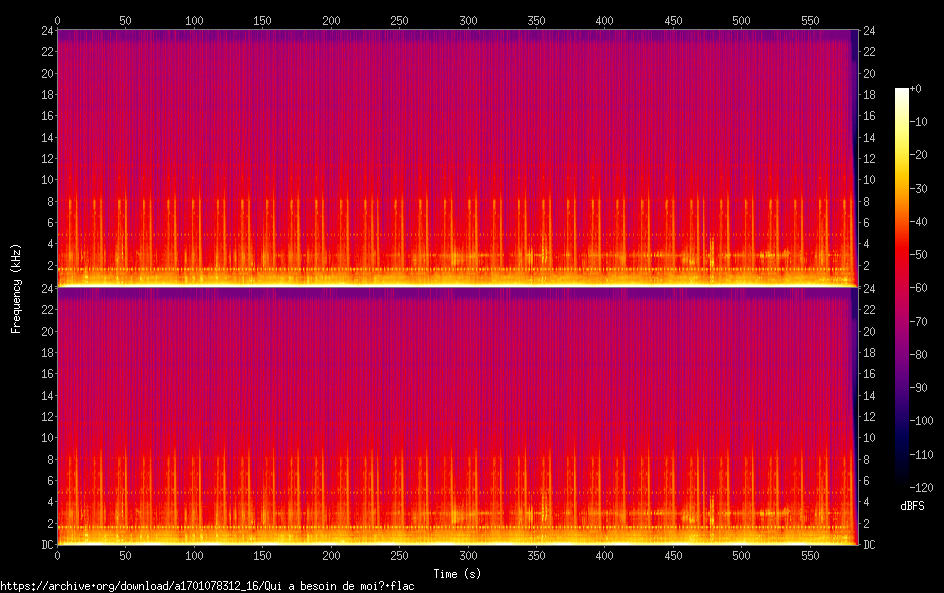Image resolution: width=944 pixels, height=593 pixels.
Task: Select the "-60" colorbar label
Action: 919,288
